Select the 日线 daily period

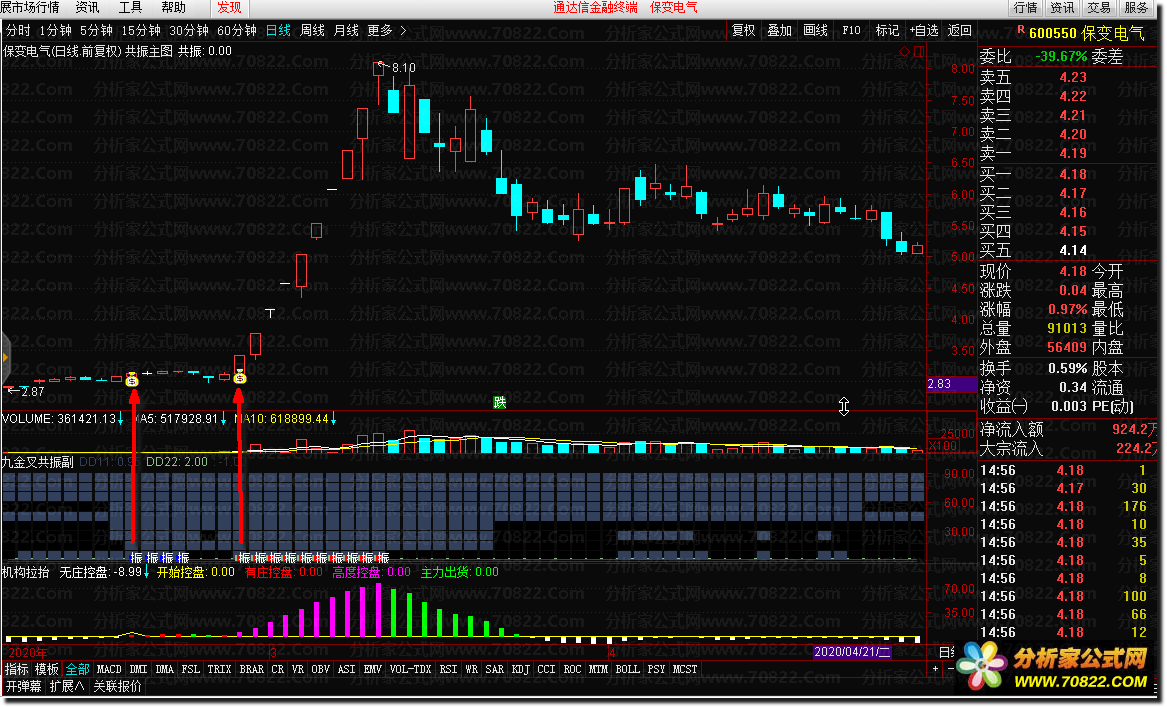[x=278, y=31]
